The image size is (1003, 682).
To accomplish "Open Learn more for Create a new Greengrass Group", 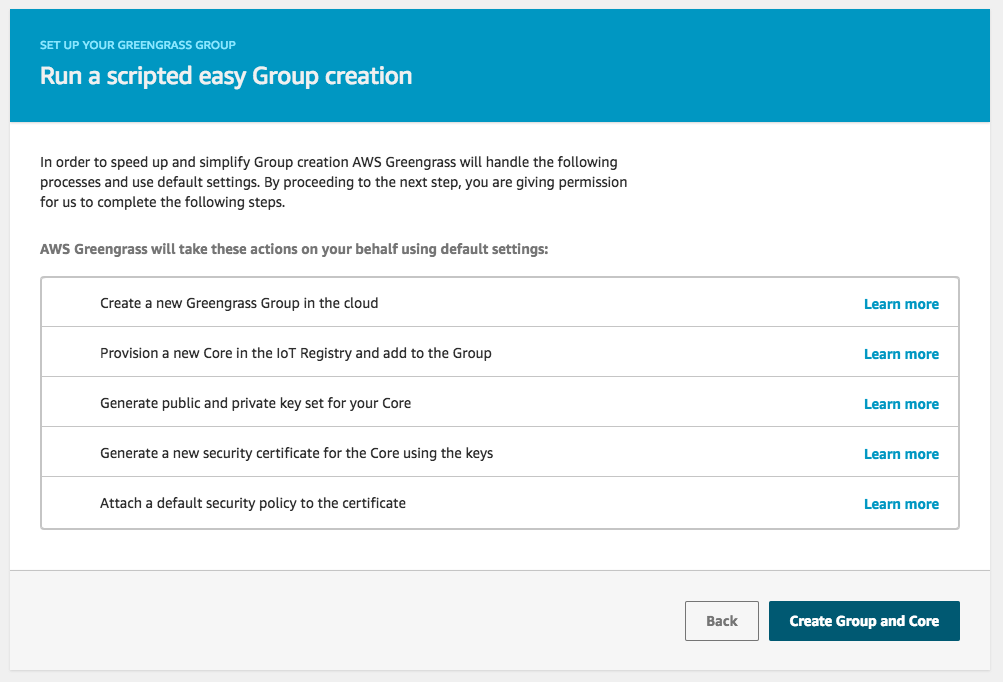I will click(x=901, y=304).
